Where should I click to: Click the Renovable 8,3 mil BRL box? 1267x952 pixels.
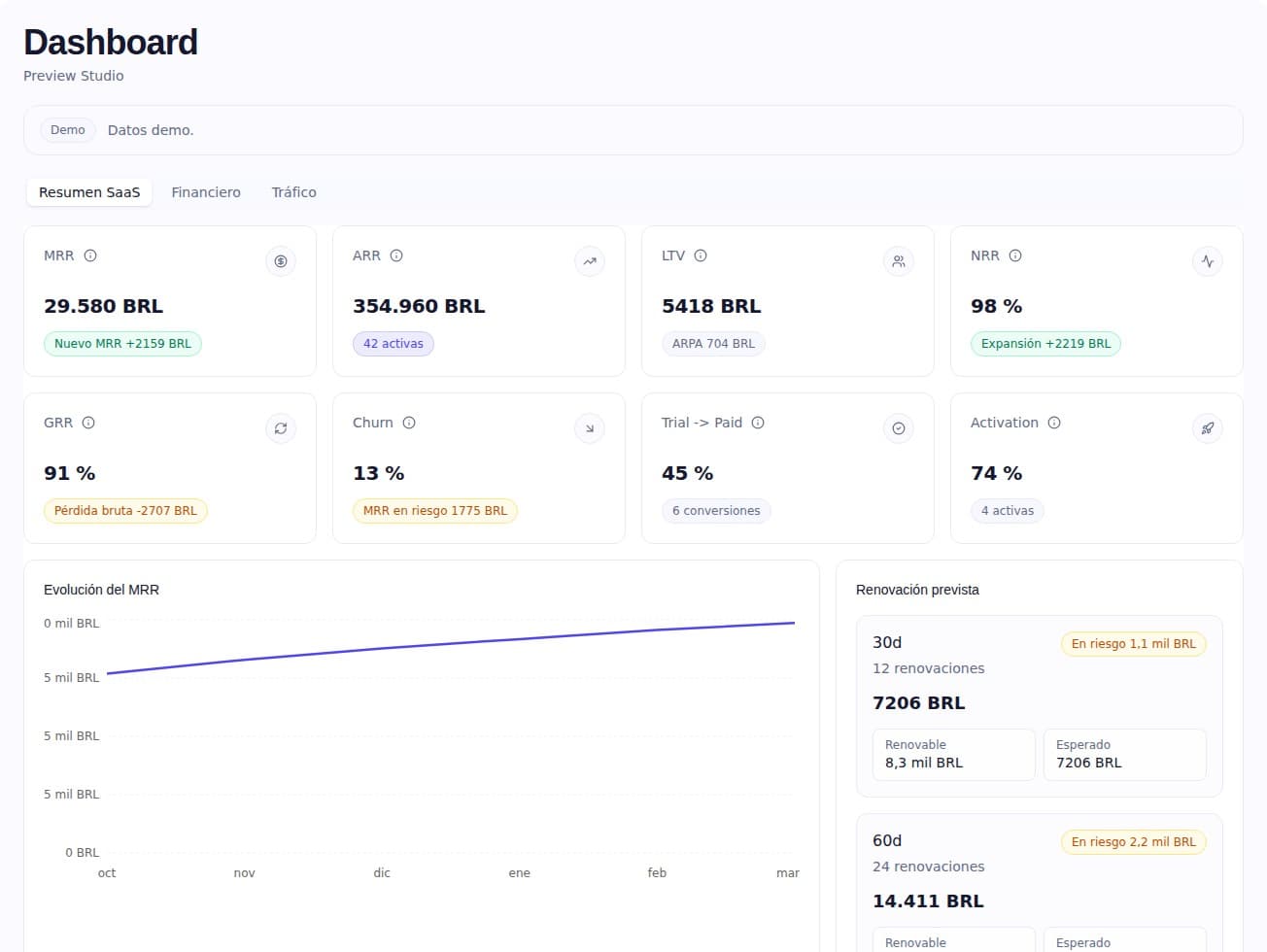(954, 755)
